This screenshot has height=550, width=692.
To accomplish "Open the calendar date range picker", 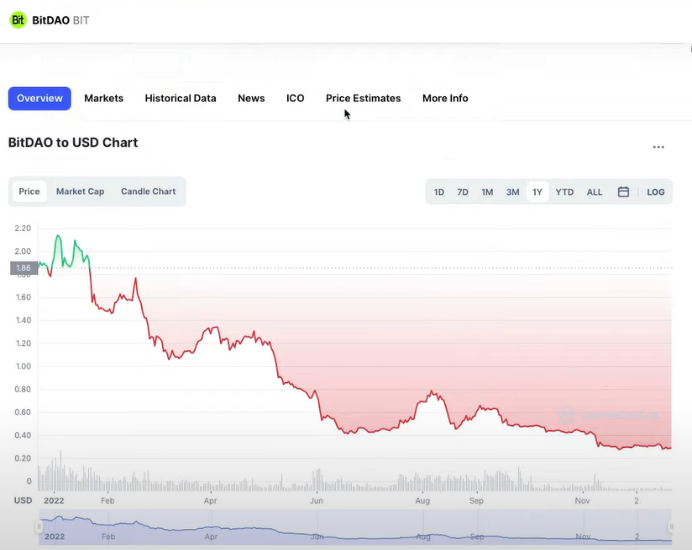I will click(623, 192).
